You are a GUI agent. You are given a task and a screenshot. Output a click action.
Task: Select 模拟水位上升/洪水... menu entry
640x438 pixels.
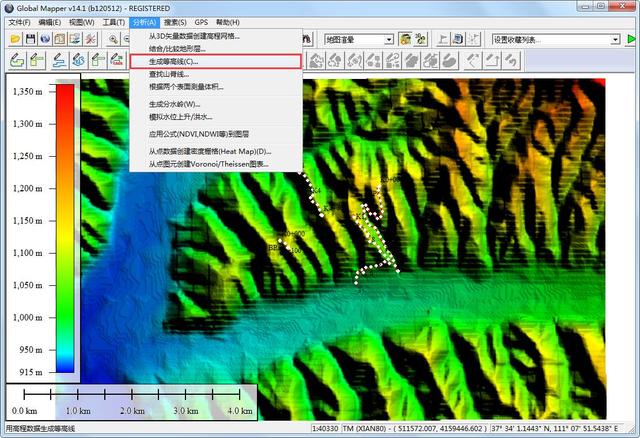(216, 117)
